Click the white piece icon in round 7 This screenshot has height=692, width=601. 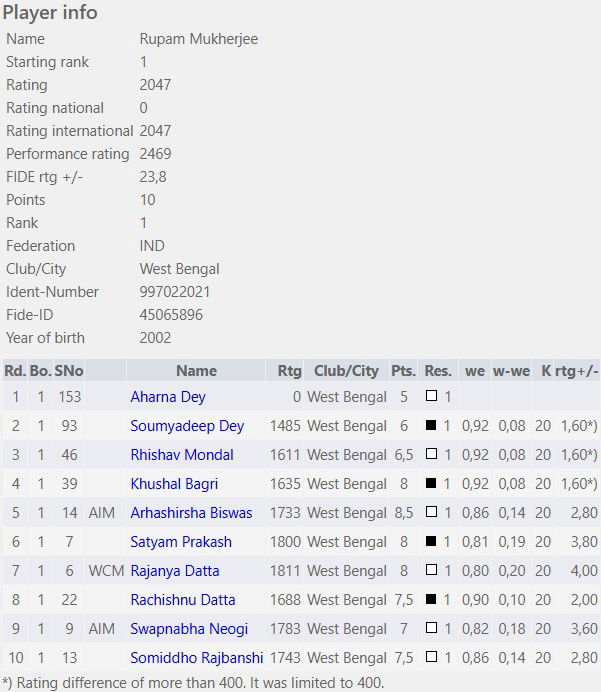431,569
